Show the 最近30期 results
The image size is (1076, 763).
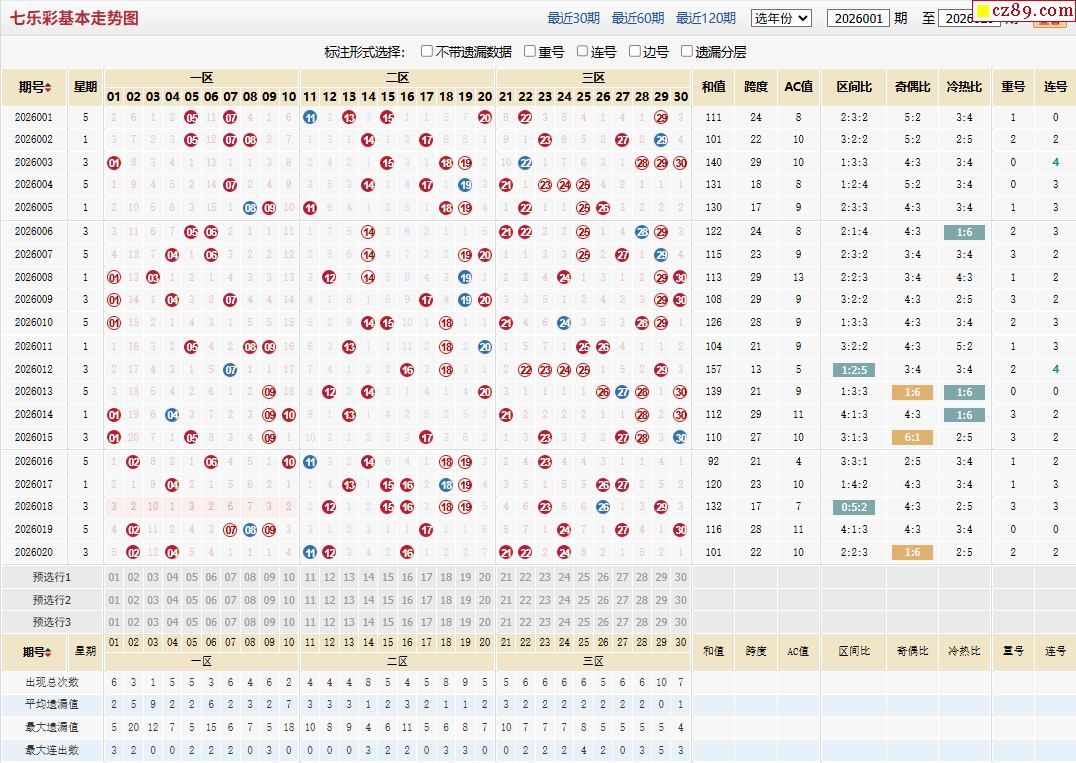pos(573,18)
